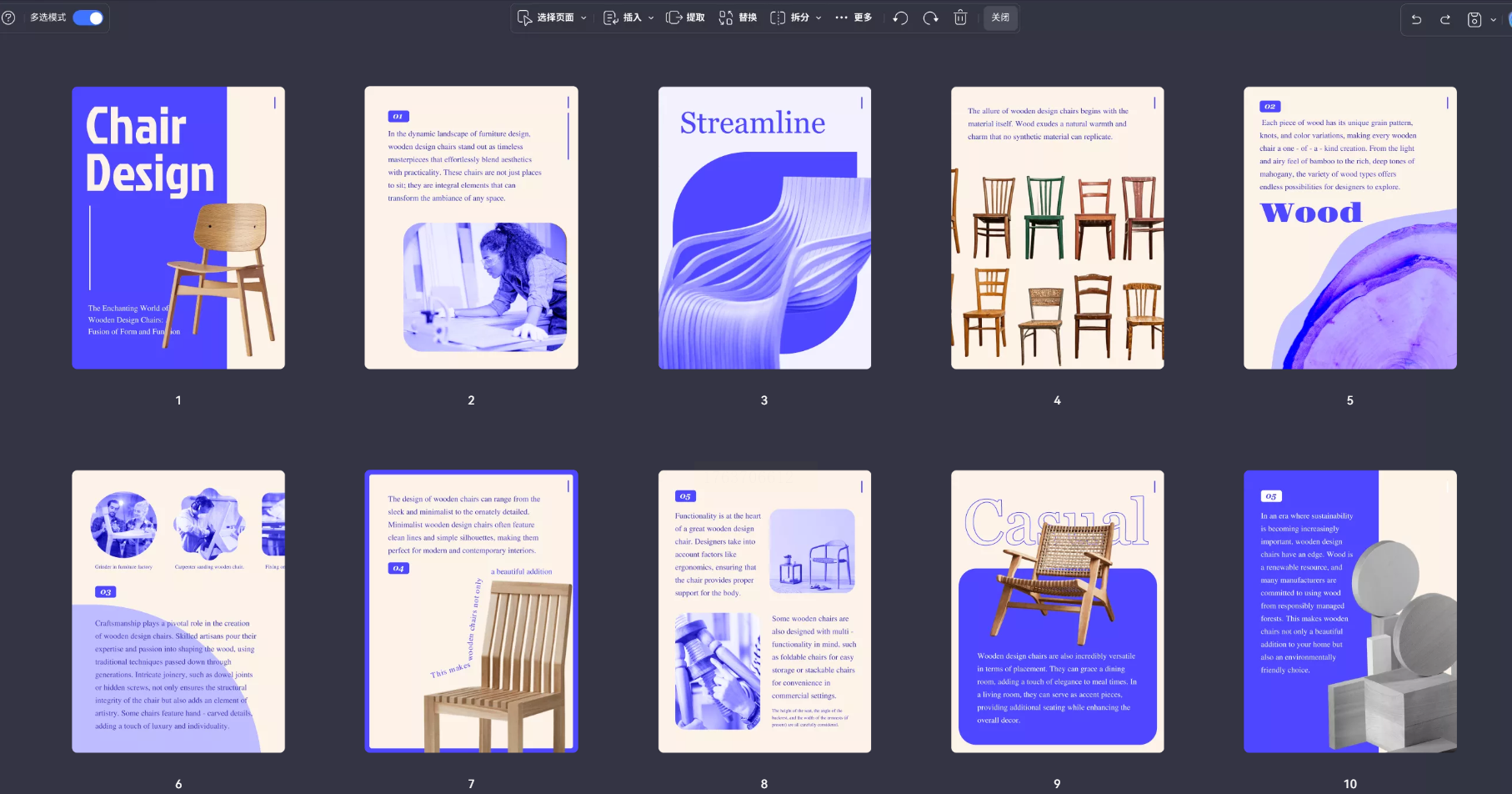Open the 更多 more menu

(854, 18)
